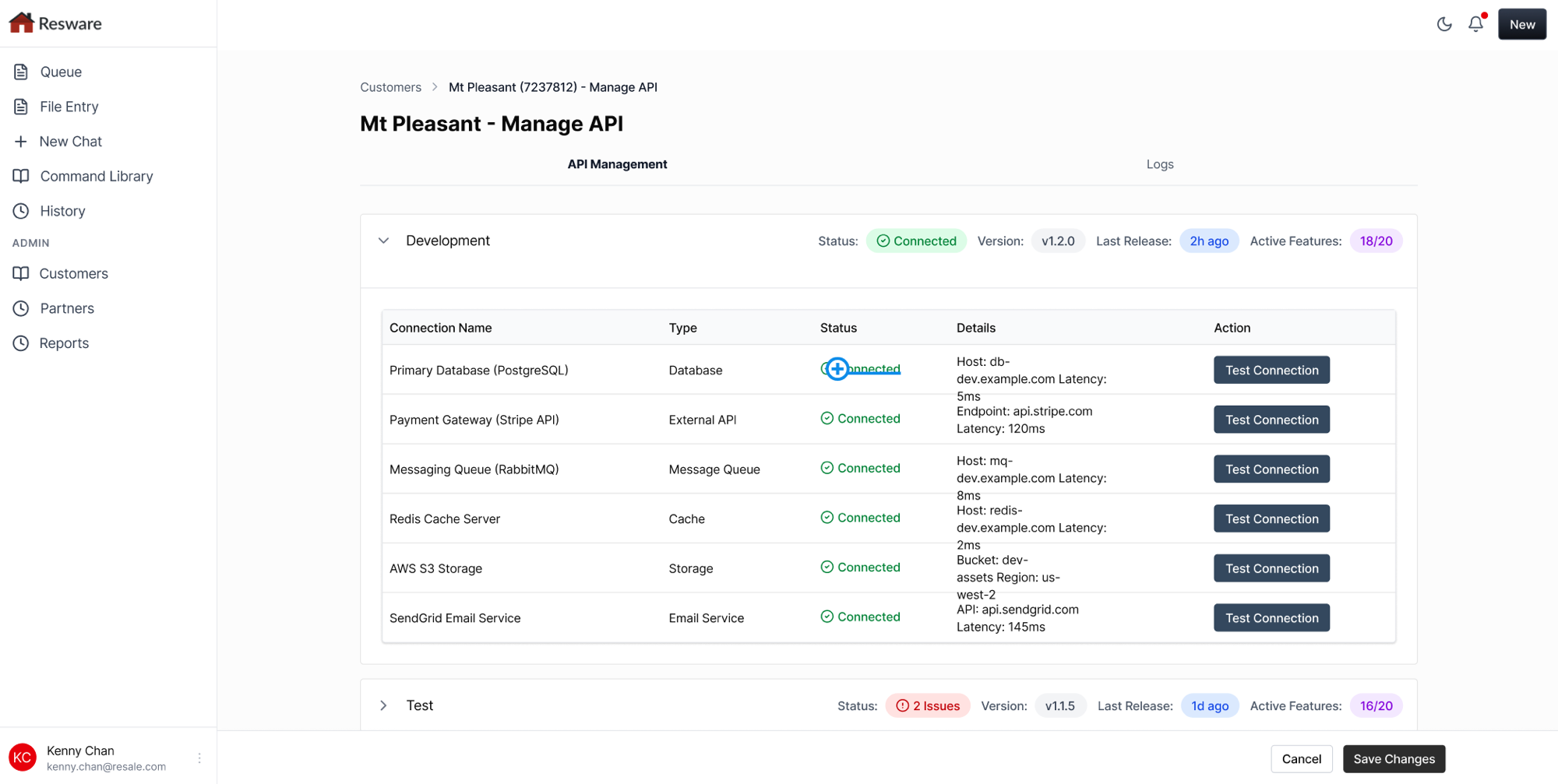Image resolution: width=1558 pixels, height=784 pixels.
Task: Go to Customers breadcrumb link
Action: 390,87
